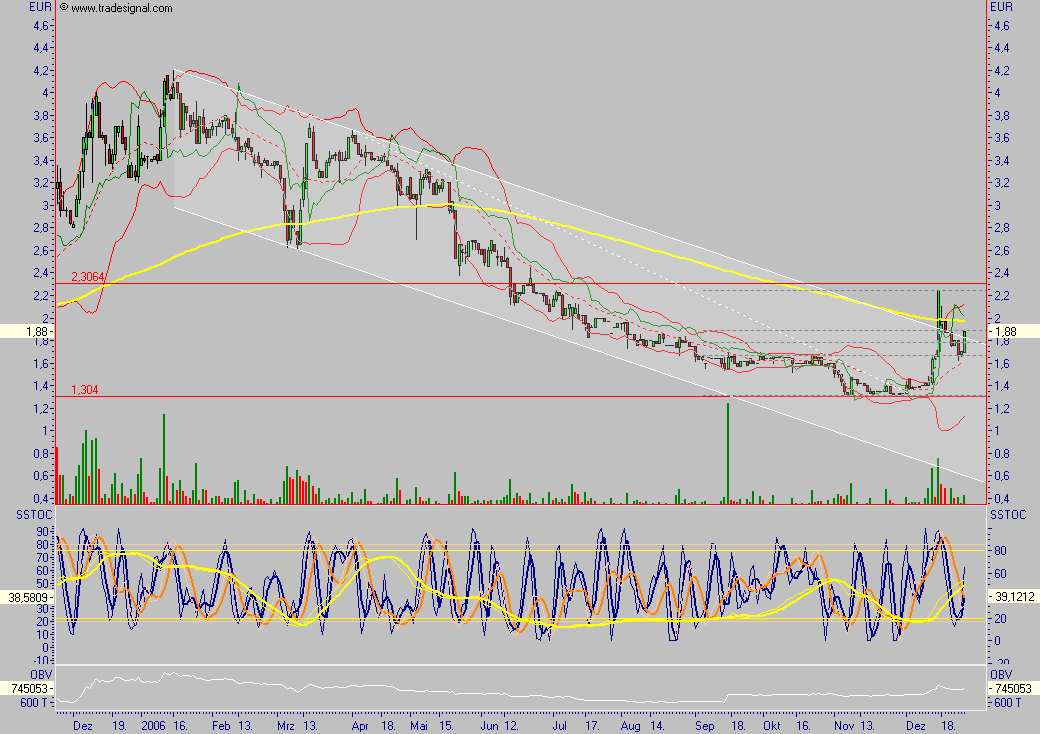This screenshot has width=1040, height=734.
Task: Click the 600 T label on right axis
Action: point(1008,703)
